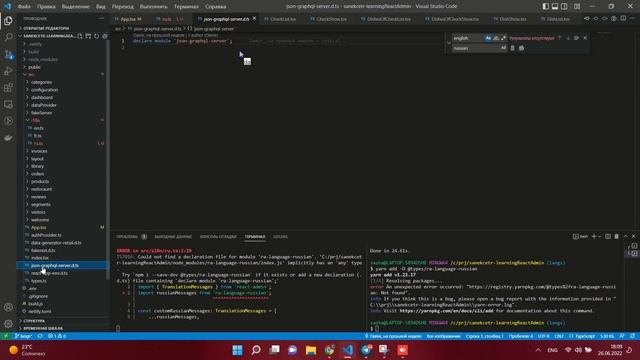The width and height of the screenshot is (640, 360).
Task: Click the git branch in status bar
Action: tap(23, 336)
